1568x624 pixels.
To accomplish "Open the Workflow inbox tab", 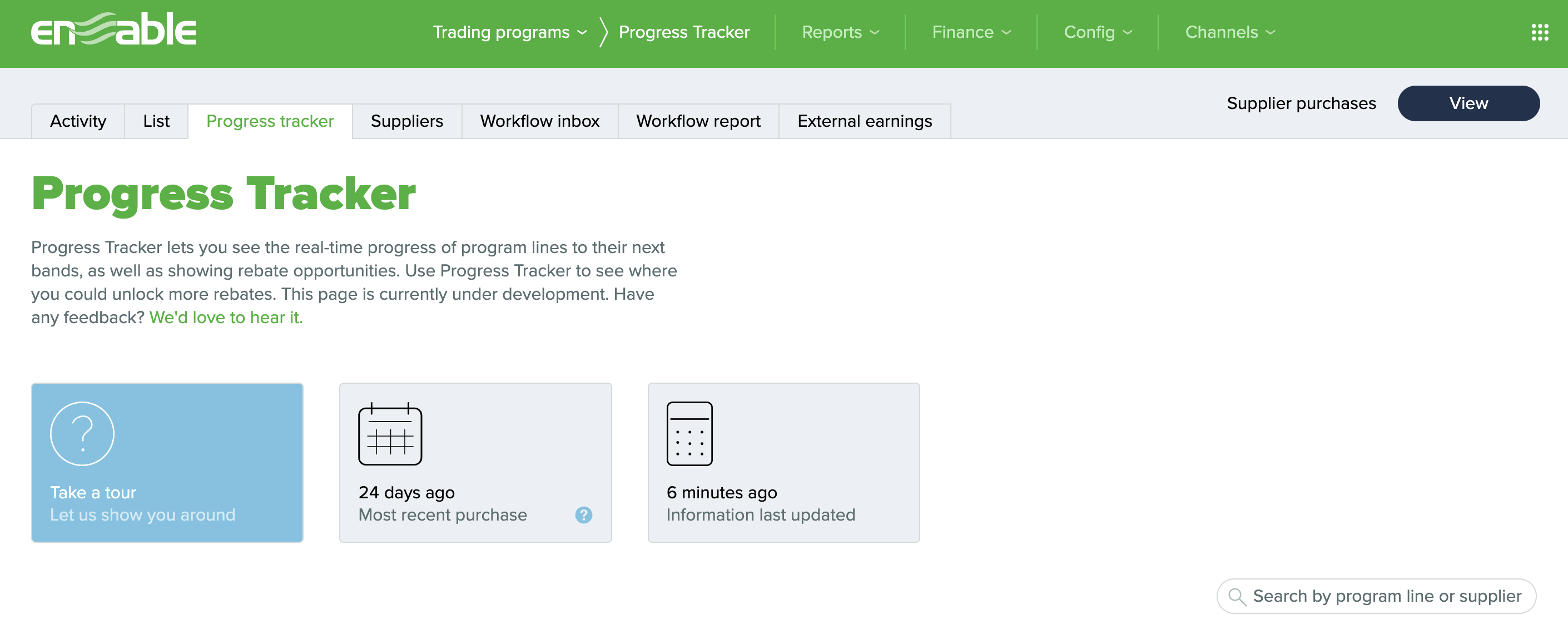I will click(540, 121).
